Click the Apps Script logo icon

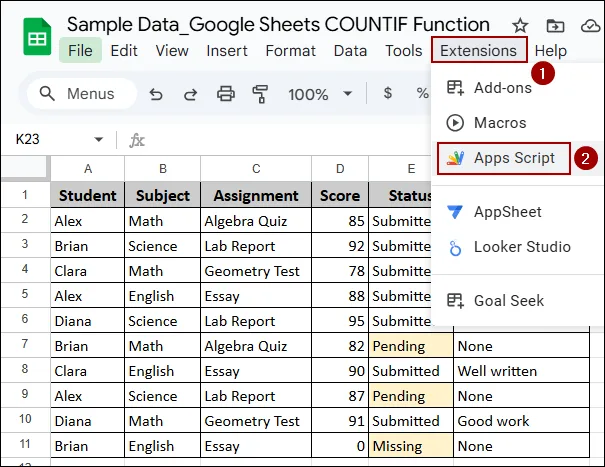(455, 158)
